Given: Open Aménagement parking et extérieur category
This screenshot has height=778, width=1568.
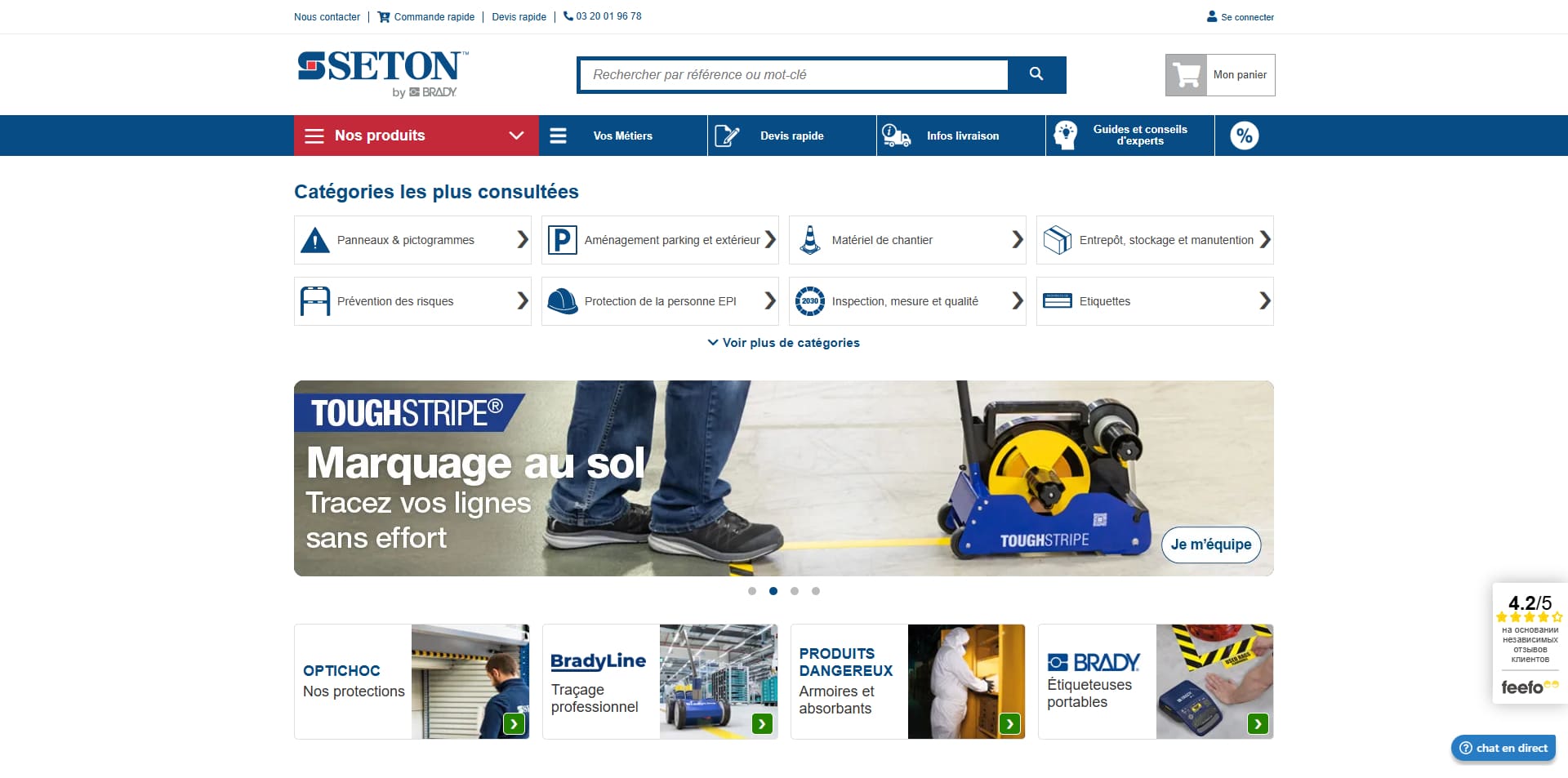Looking at the screenshot, I should [660, 240].
